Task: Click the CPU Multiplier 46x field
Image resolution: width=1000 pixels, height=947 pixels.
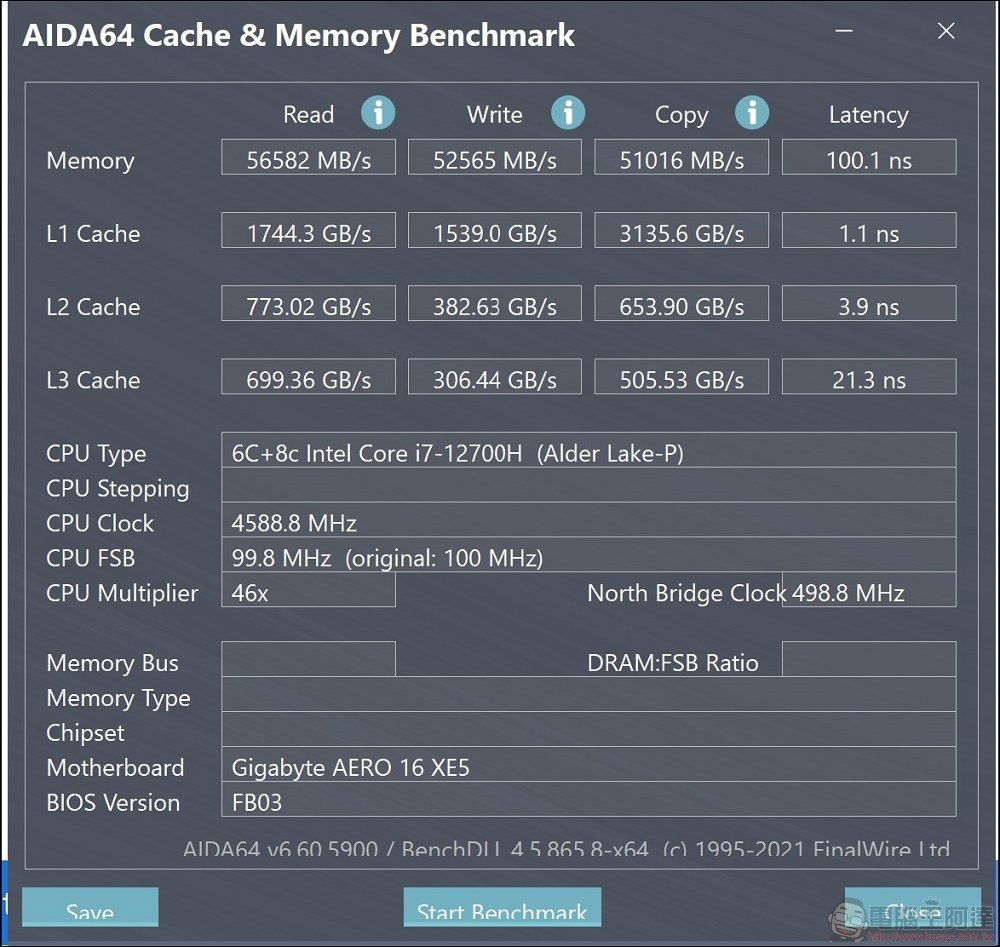Action: [309, 590]
